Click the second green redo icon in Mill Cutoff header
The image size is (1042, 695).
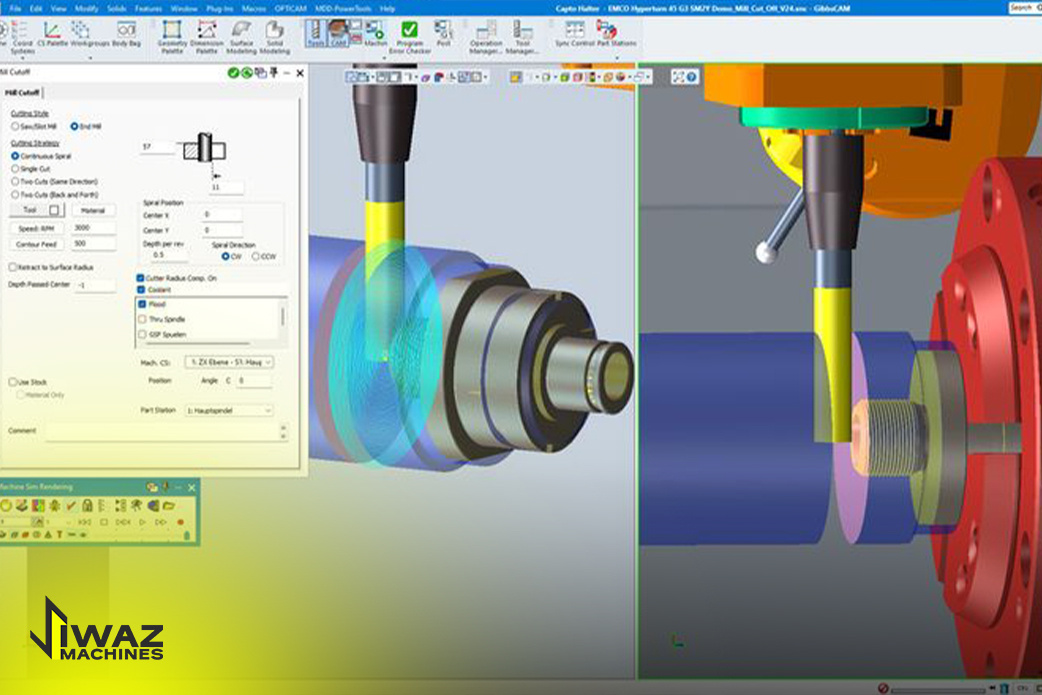tap(247, 73)
